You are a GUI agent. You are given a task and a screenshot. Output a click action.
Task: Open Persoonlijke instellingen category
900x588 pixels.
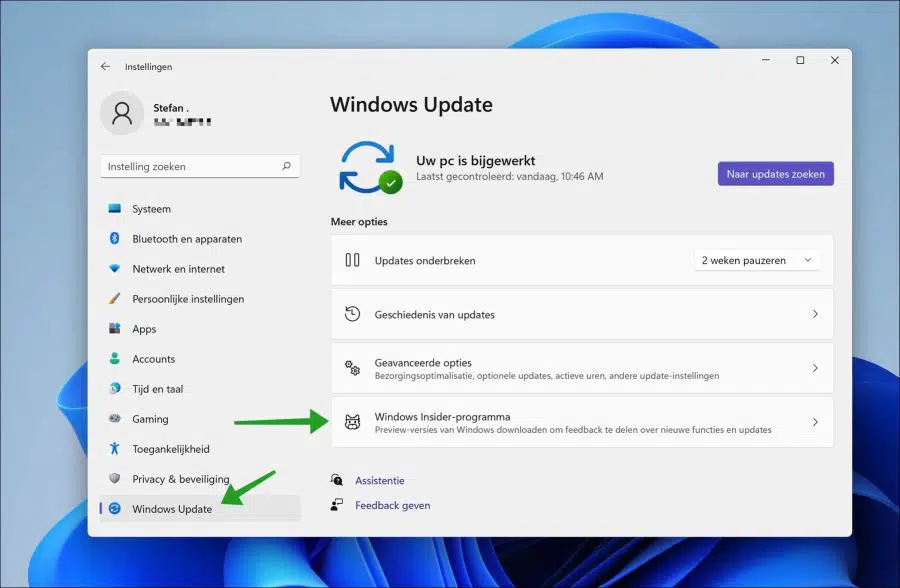point(200,299)
